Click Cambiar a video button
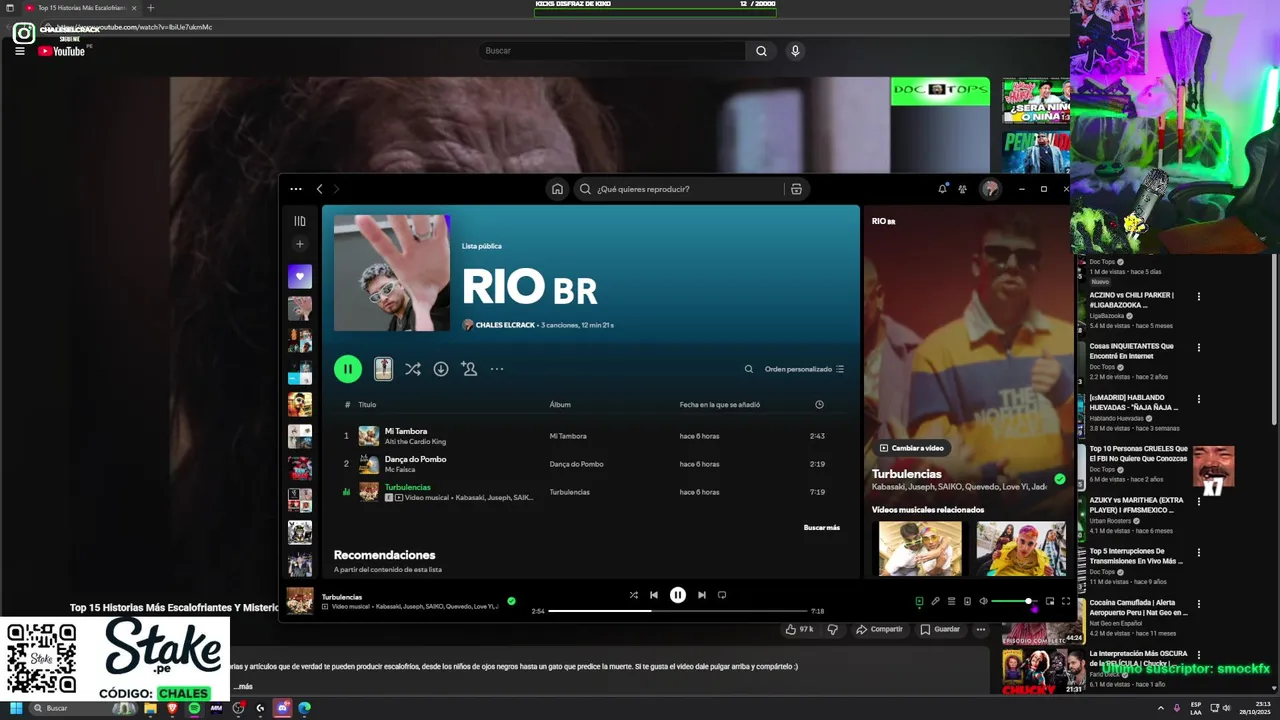The width and height of the screenshot is (1280, 720). click(912, 448)
